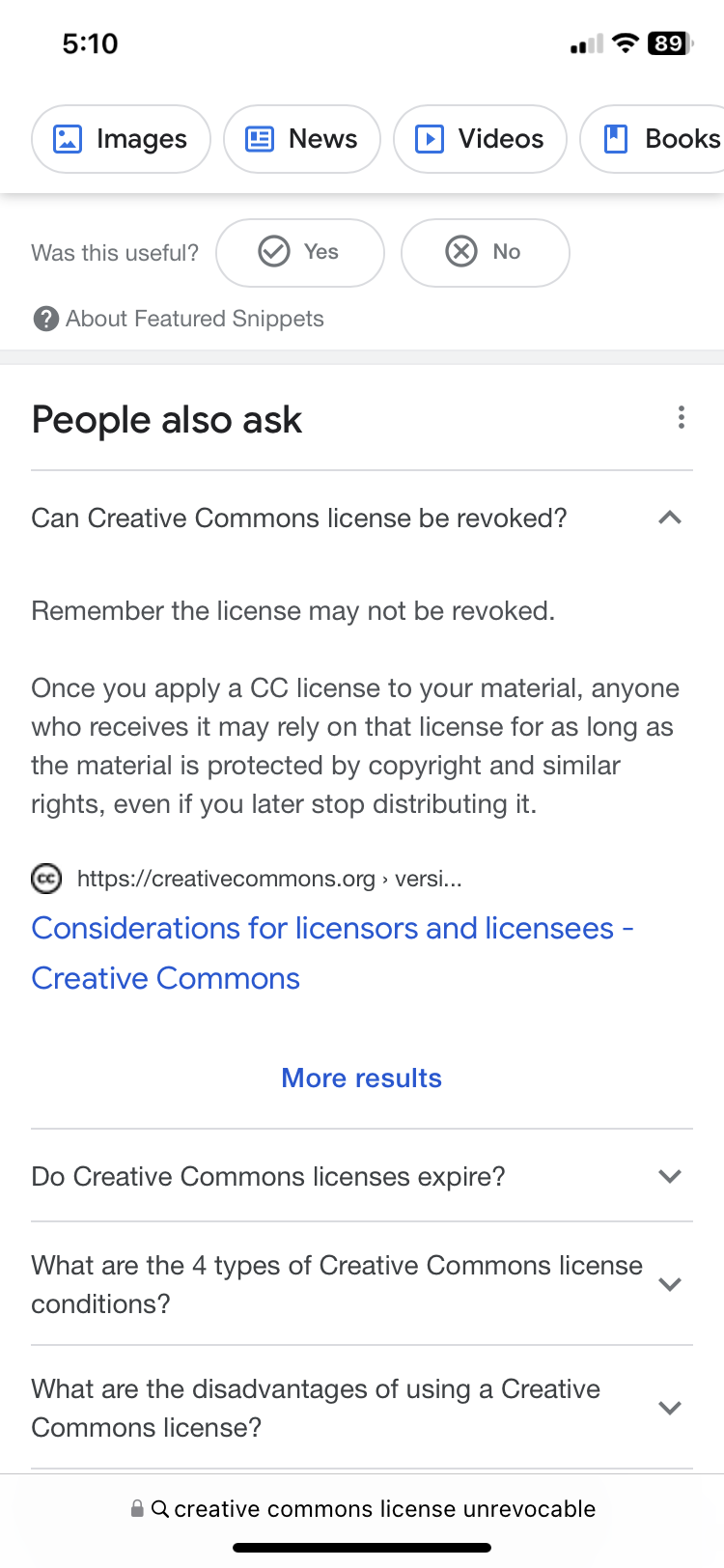The height and width of the screenshot is (1568, 724).
Task: Tap the More results link
Action: pyautogui.click(x=362, y=1078)
